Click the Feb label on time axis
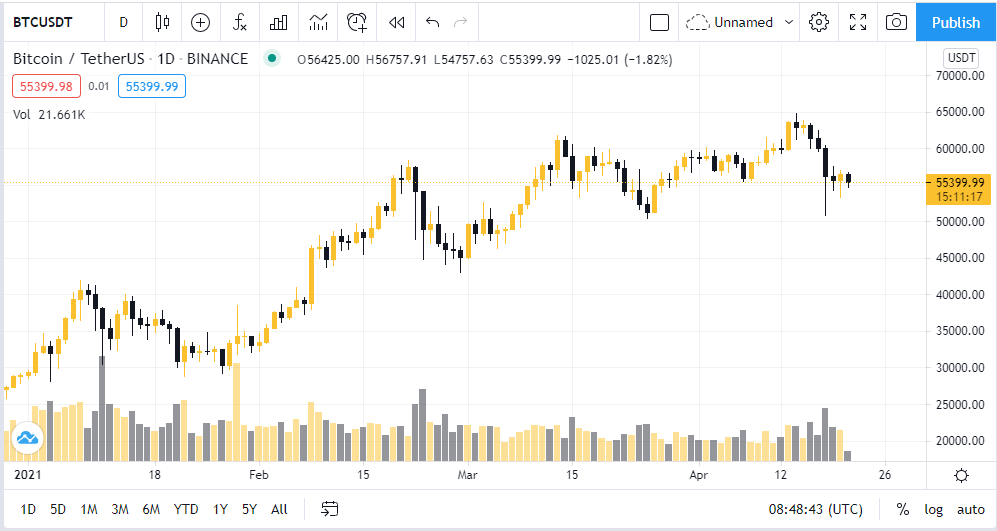The image size is (997, 531). [x=259, y=474]
